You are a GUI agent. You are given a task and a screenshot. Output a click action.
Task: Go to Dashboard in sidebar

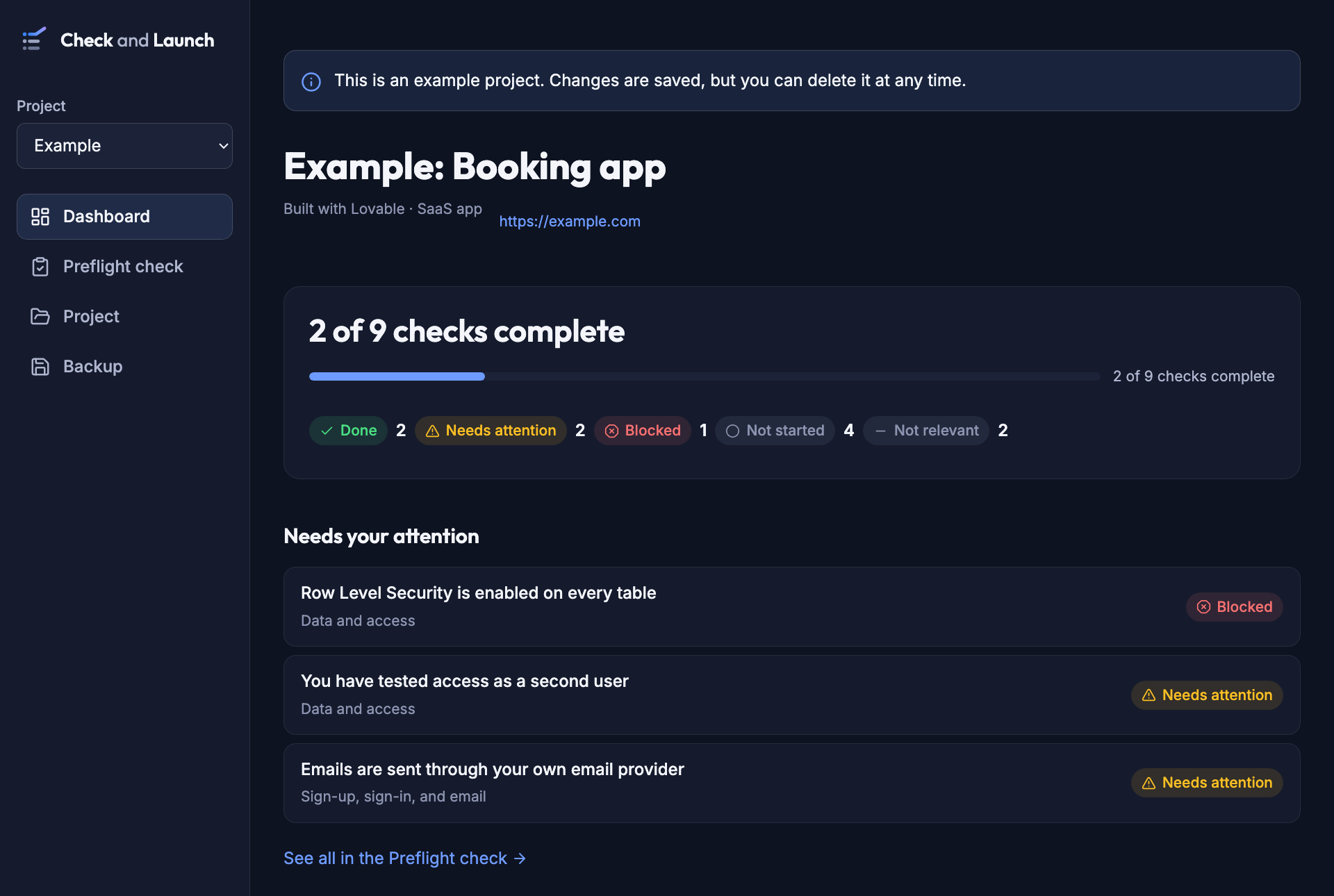pos(124,217)
